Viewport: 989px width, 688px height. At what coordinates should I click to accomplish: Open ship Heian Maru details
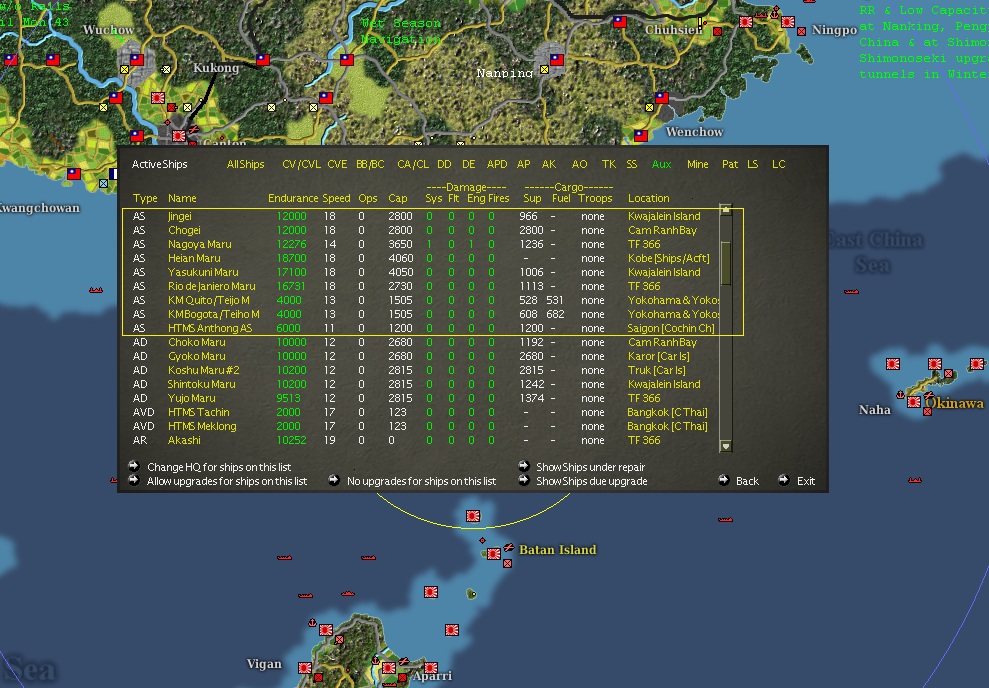[194, 258]
